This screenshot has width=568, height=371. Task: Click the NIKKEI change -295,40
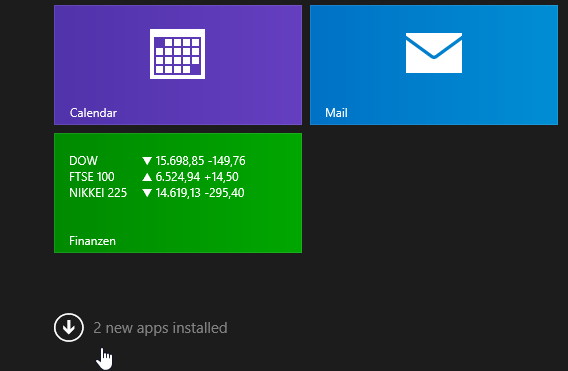coord(225,193)
